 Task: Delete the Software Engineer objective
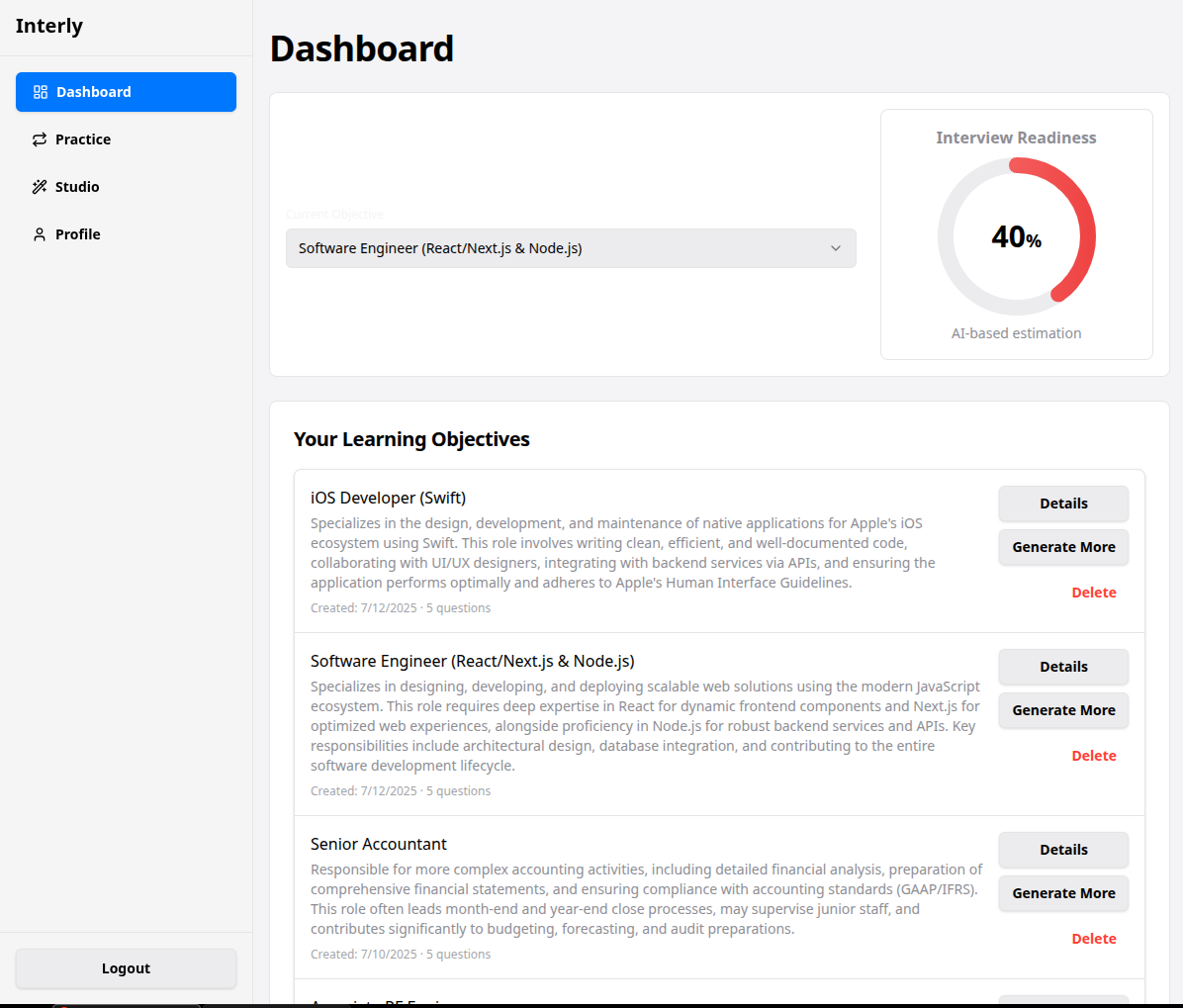click(x=1094, y=755)
